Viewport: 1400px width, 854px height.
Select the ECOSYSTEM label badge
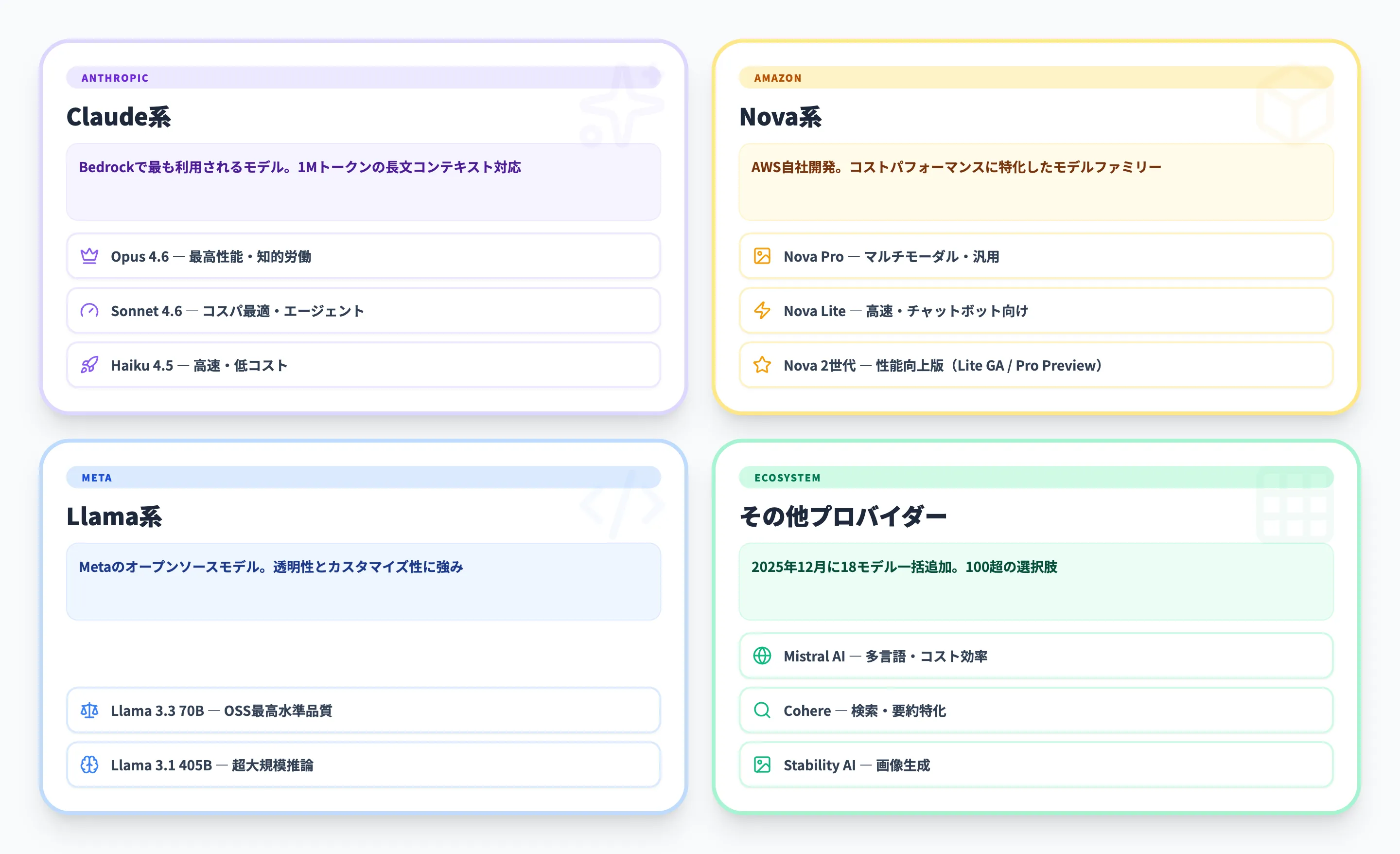pyautogui.click(x=1036, y=478)
